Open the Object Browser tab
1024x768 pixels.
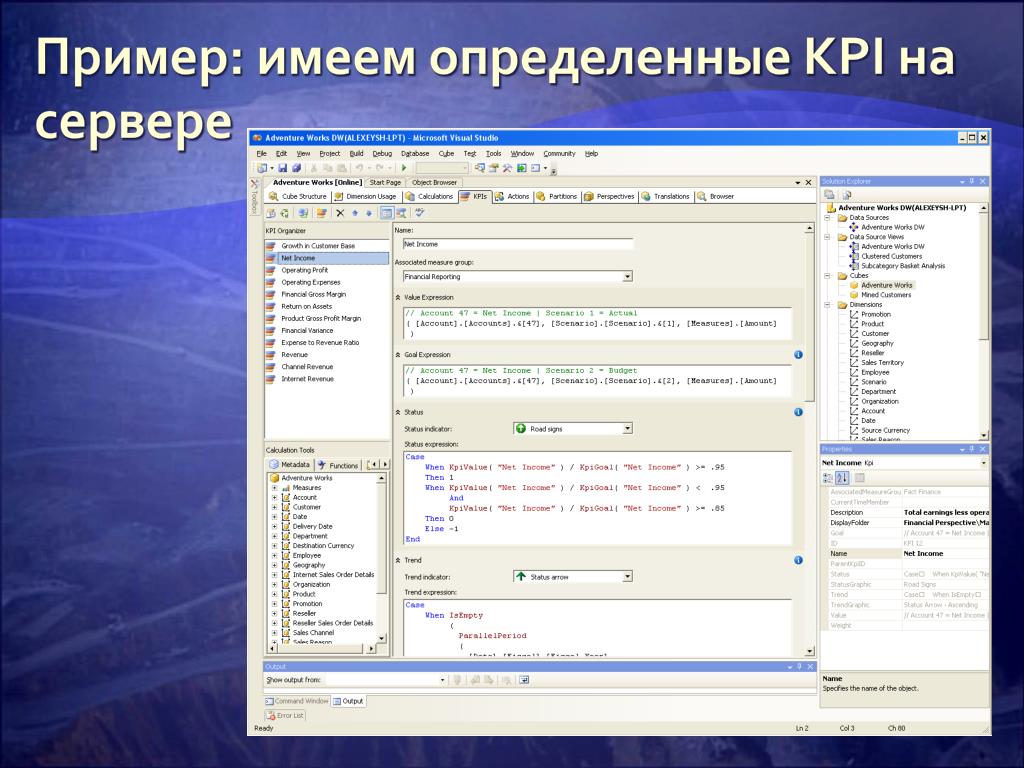point(434,182)
